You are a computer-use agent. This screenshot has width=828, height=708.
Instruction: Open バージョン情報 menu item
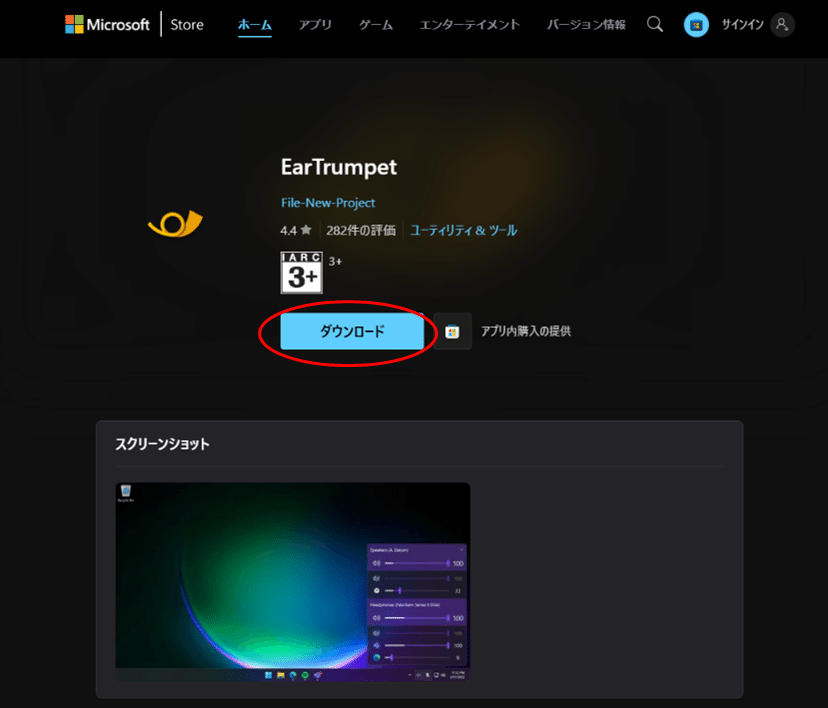coord(586,25)
